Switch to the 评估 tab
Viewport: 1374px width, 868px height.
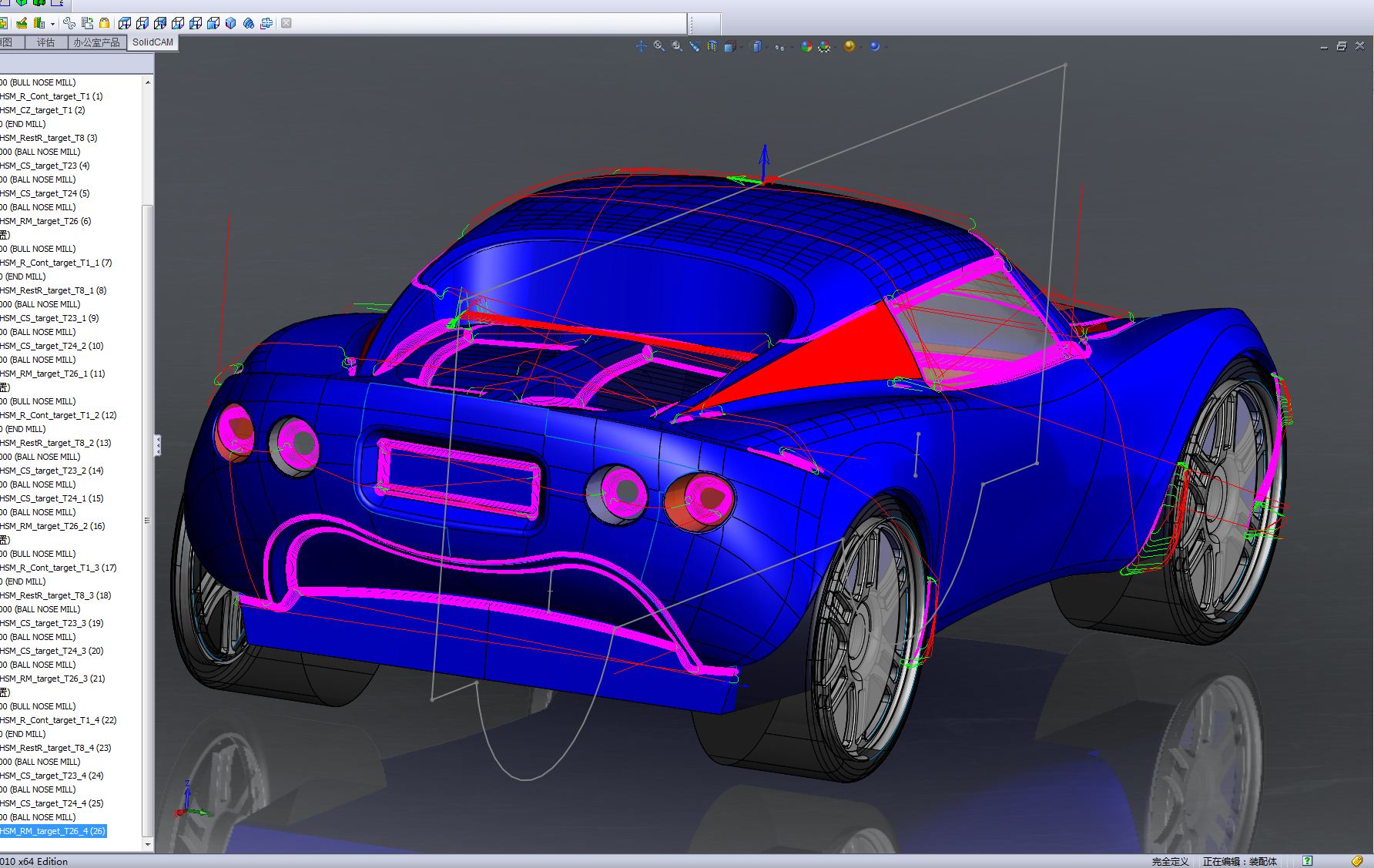tap(46, 42)
